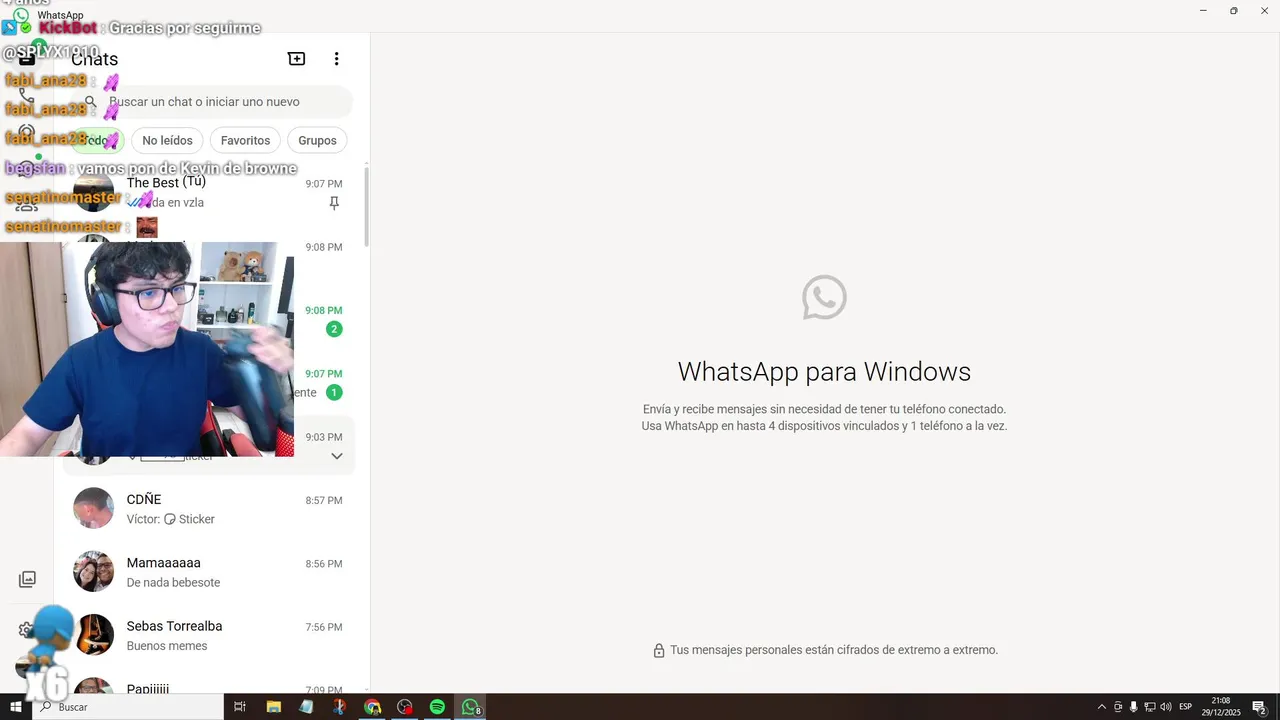Open the clock showing 21:08
1280x720 pixels.
(1221, 707)
